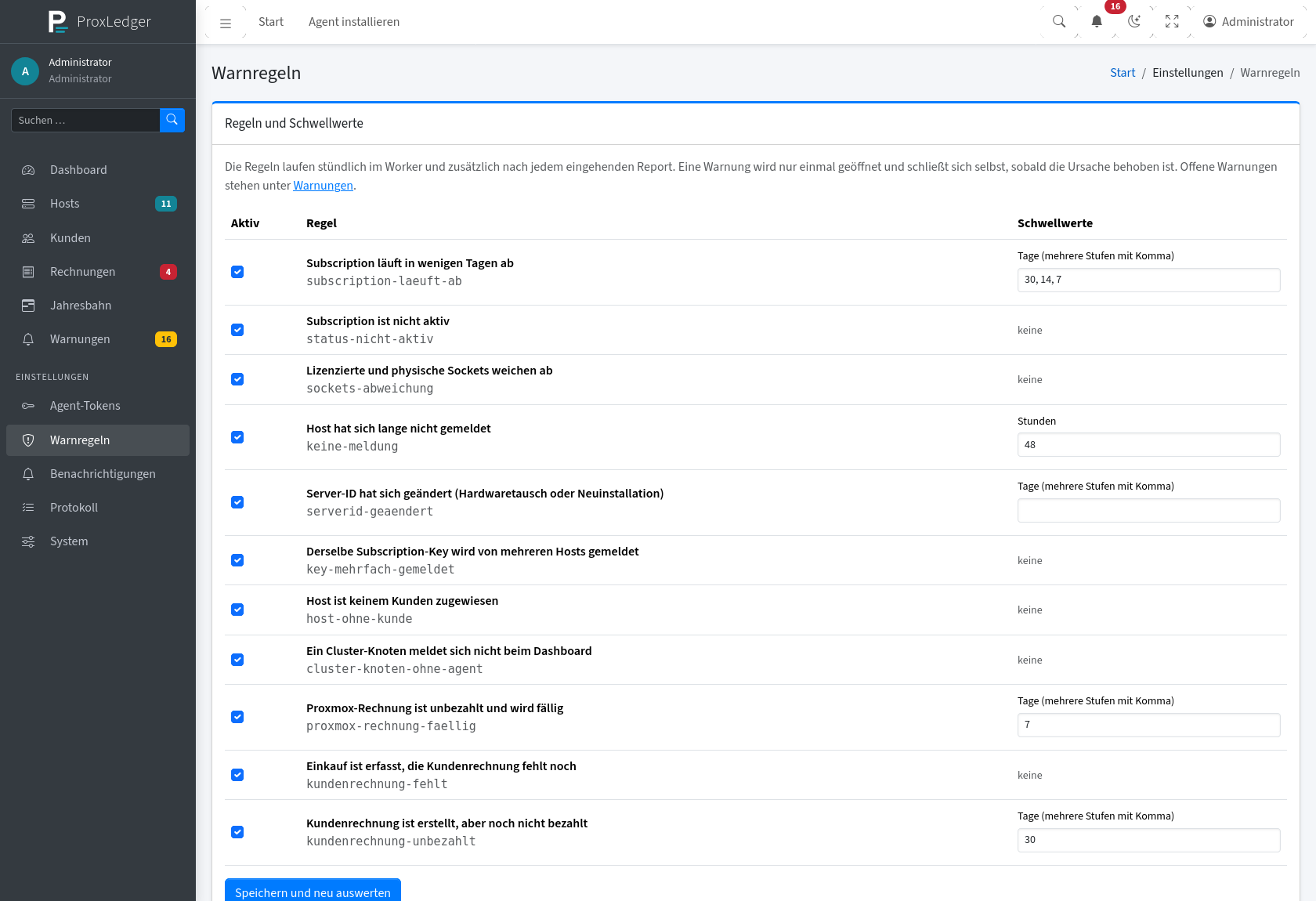This screenshot has width=1316, height=901.
Task: Focus the serverid-geaendert threshold input field
Action: click(1148, 511)
